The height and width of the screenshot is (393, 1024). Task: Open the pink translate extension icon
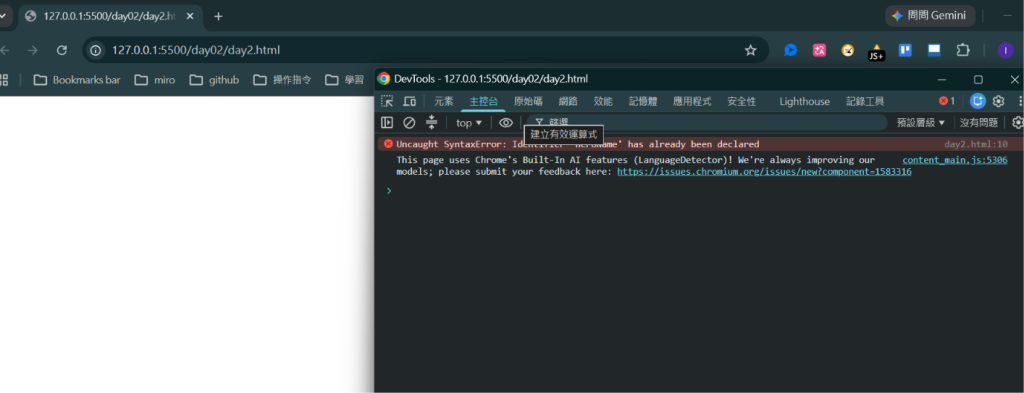coord(819,50)
